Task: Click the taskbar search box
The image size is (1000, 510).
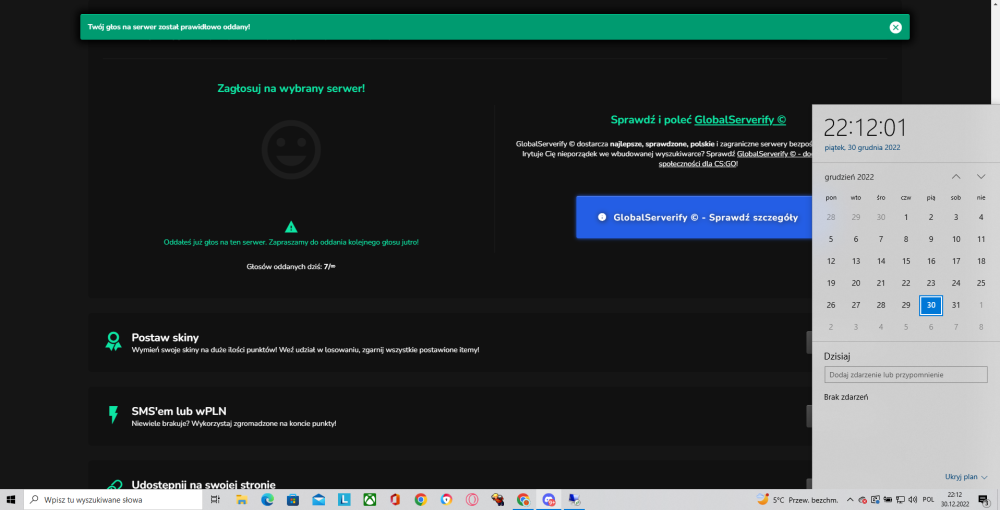Action: (x=113, y=500)
